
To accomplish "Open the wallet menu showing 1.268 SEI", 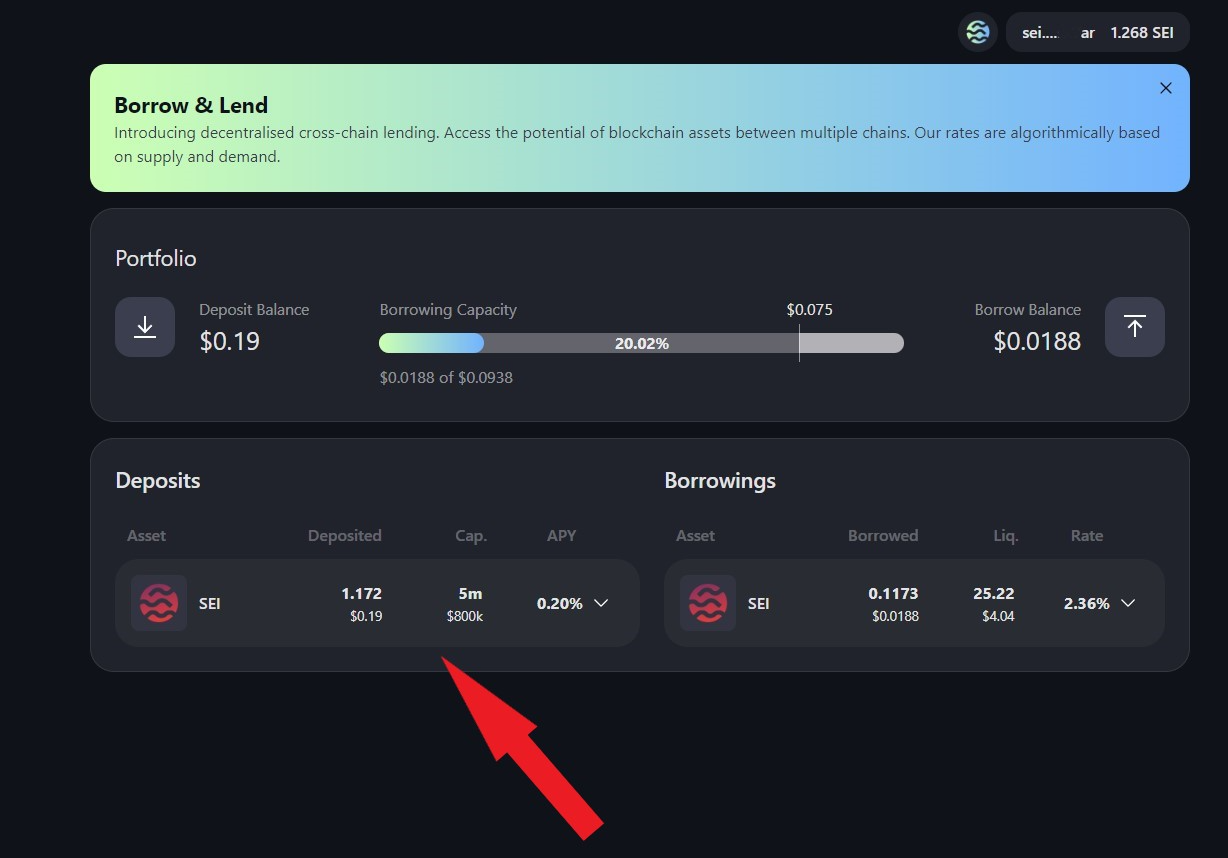I will 1097,32.
